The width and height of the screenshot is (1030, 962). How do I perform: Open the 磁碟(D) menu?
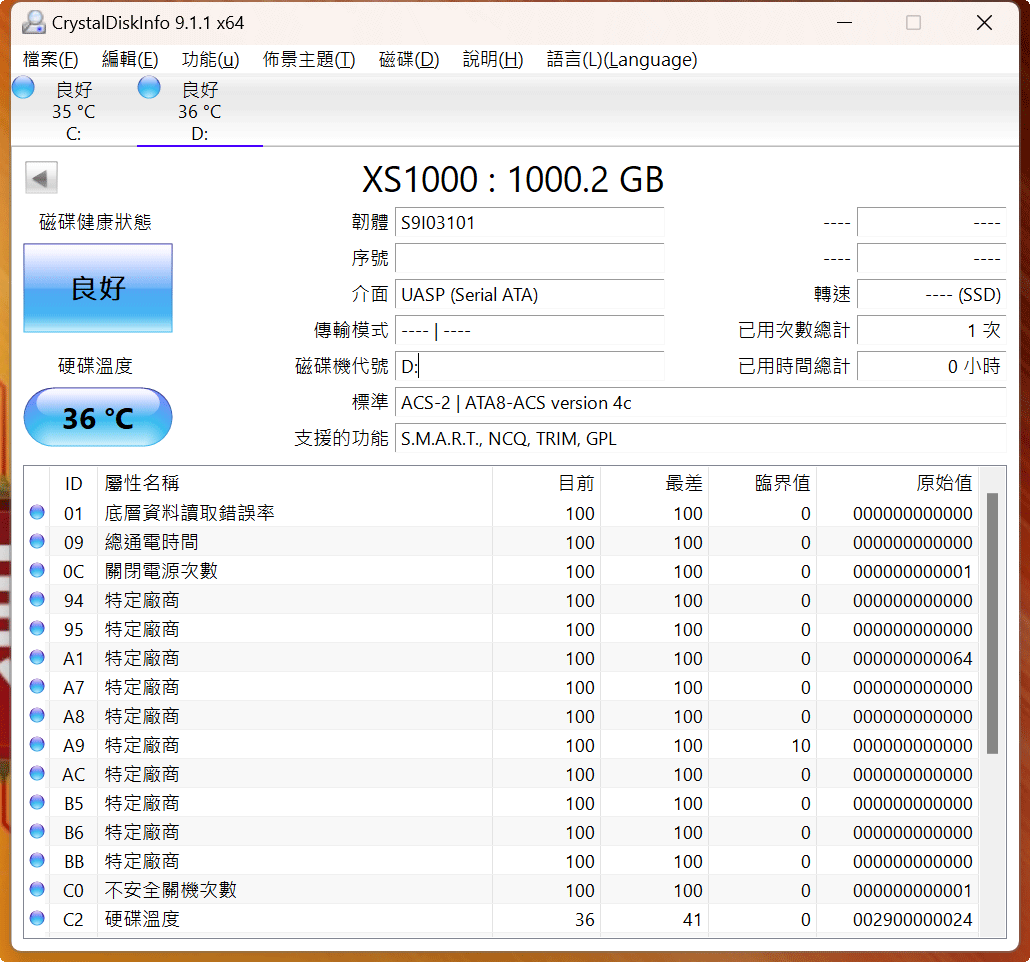(x=409, y=60)
